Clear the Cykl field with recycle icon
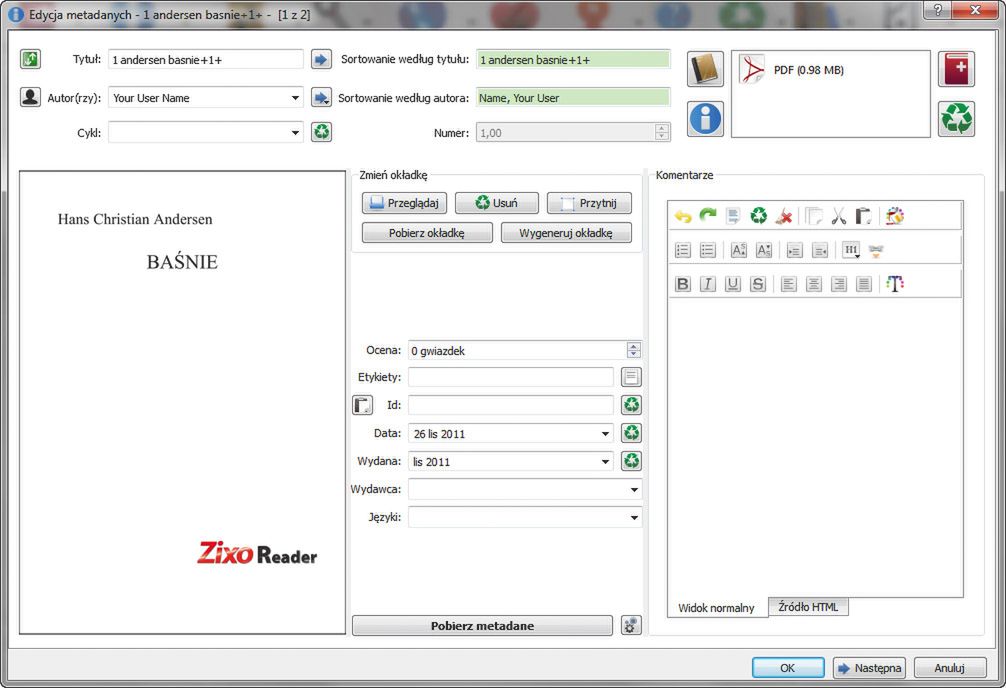 click(321, 132)
